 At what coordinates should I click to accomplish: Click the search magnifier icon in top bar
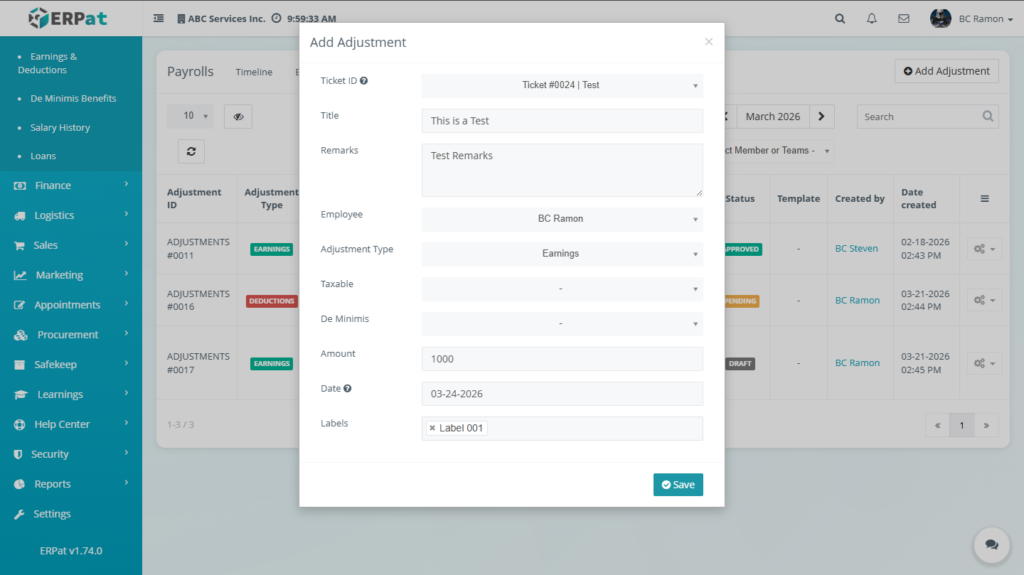[840, 18]
